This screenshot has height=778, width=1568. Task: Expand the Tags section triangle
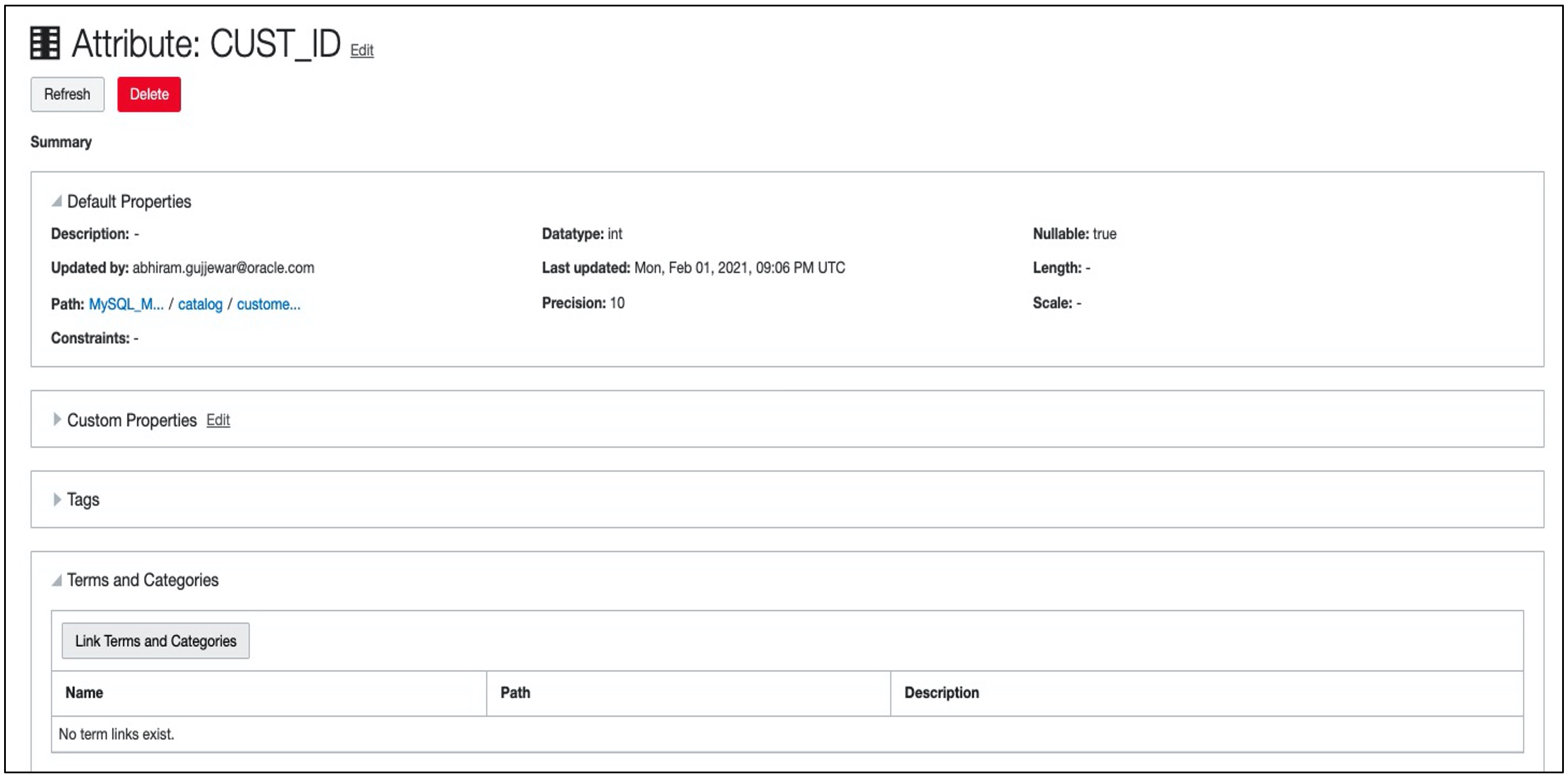[56, 499]
